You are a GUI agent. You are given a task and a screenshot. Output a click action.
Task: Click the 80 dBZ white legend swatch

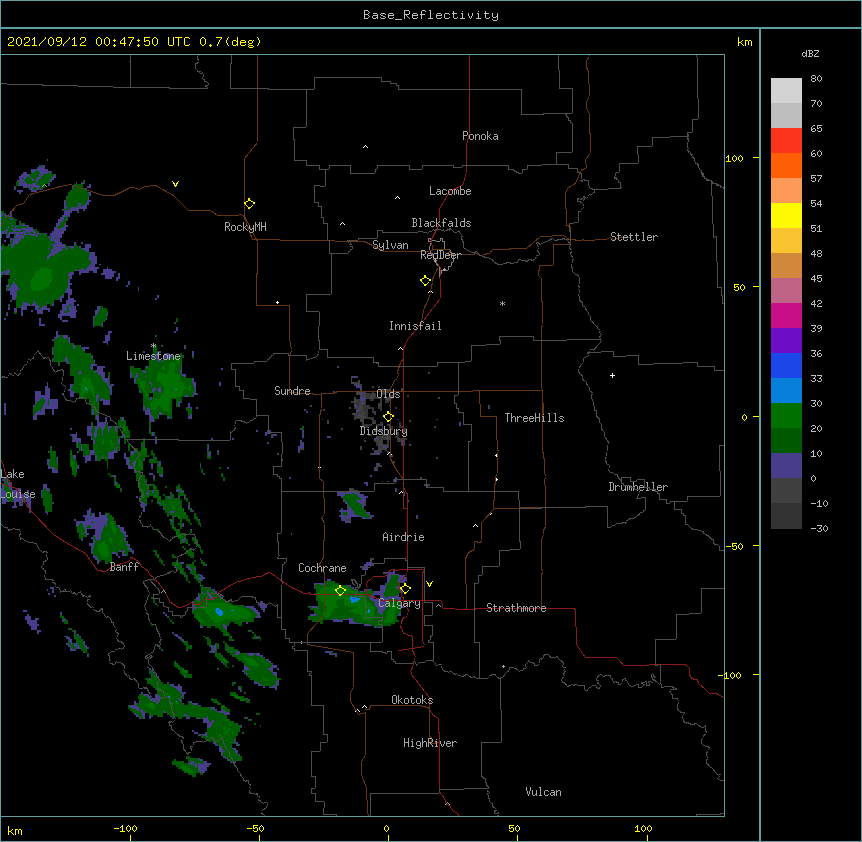click(786, 91)
